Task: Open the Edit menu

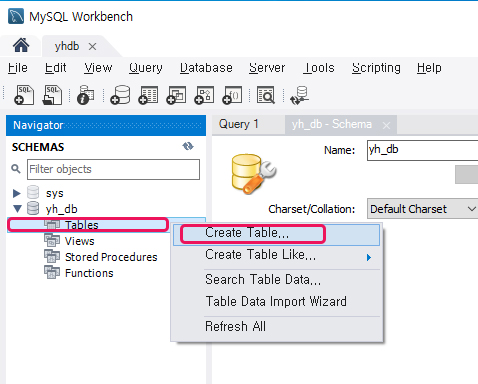Action: [55, 68]
